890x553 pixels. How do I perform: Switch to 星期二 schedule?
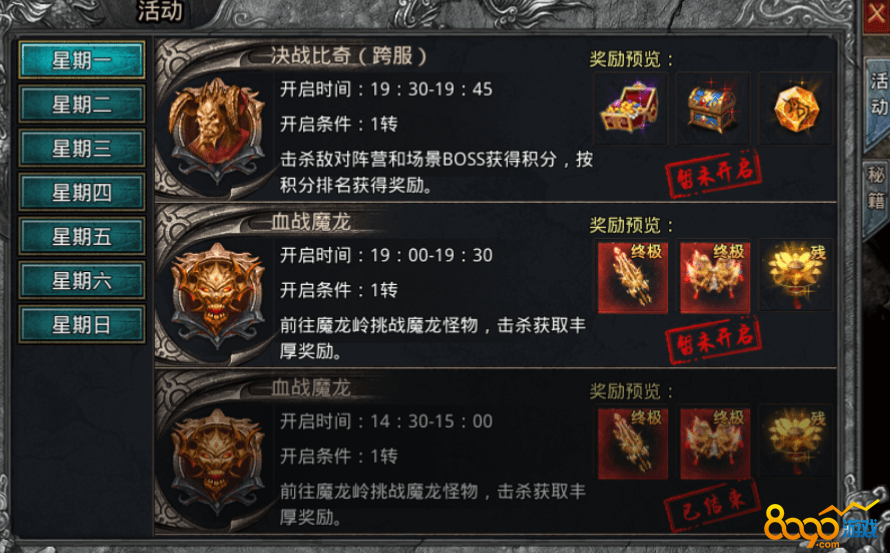point(82,104)
